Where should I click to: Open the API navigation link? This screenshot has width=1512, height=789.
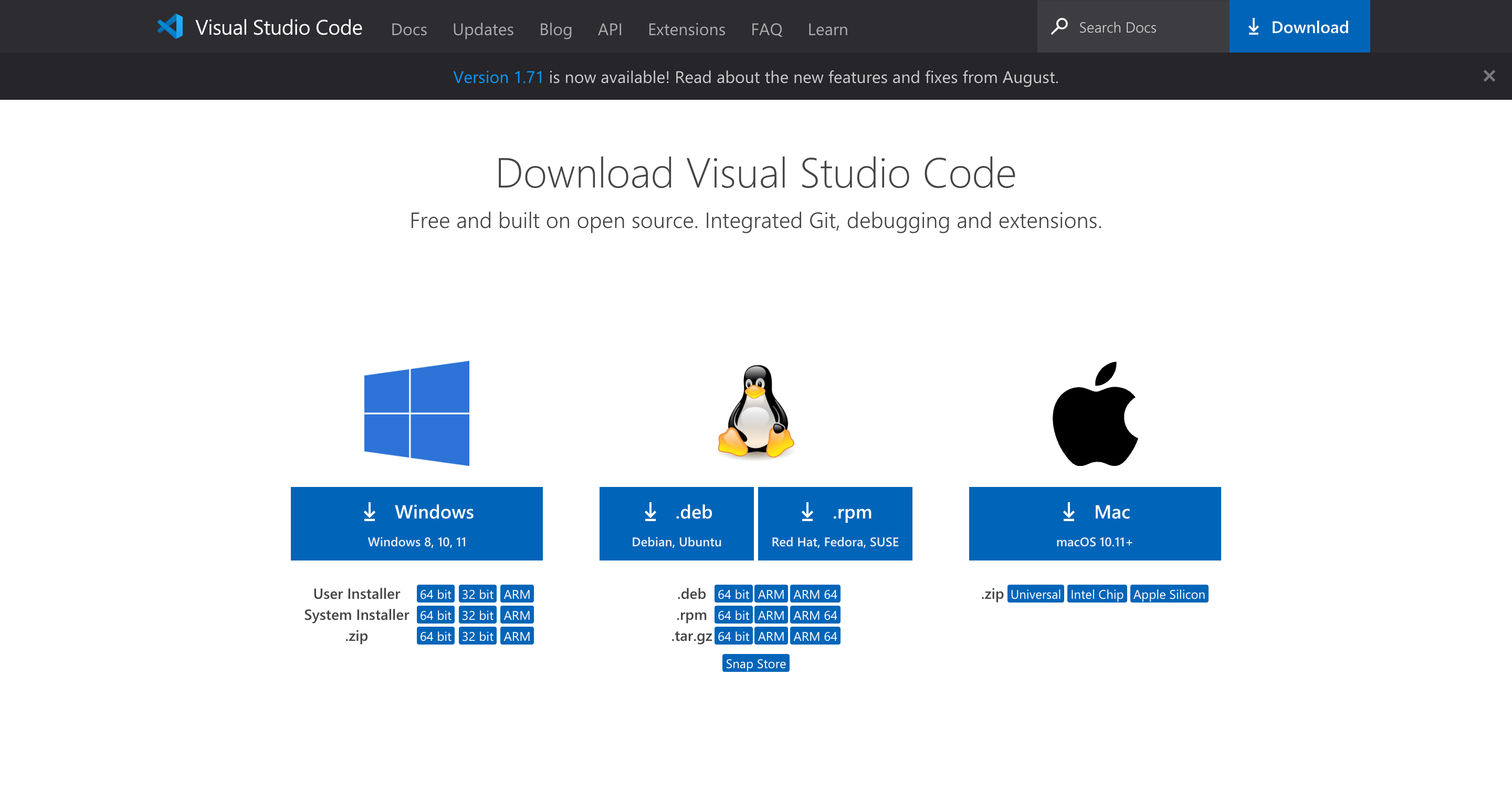pyautogui.click(x=609, y=29)
